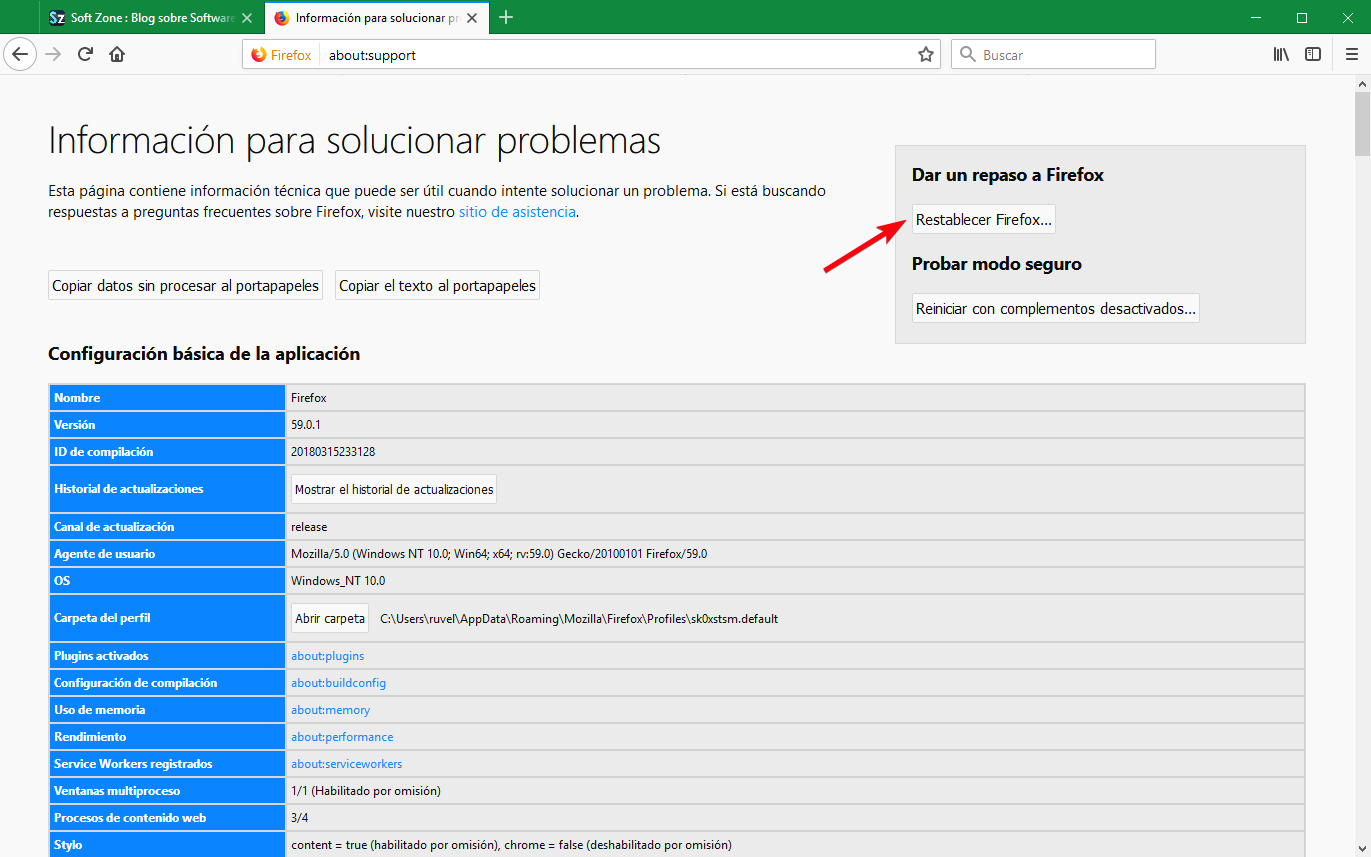Click the Firefox identity icon in address bar
The height and width of the screenshot is (857, 1371).
281,55
